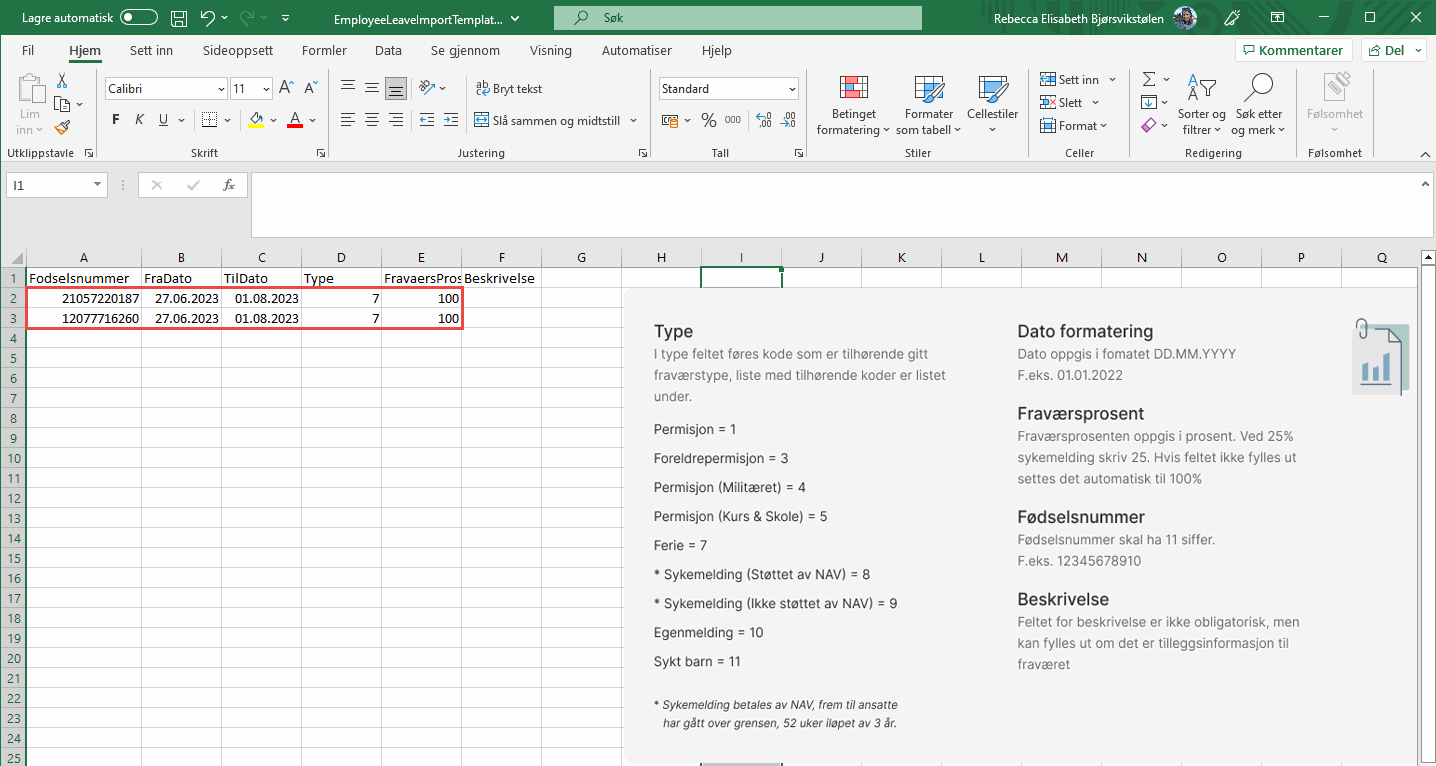1436x766 pixels.
Task: Apply bold formatting with the F icon
Action: pos(114,118)
